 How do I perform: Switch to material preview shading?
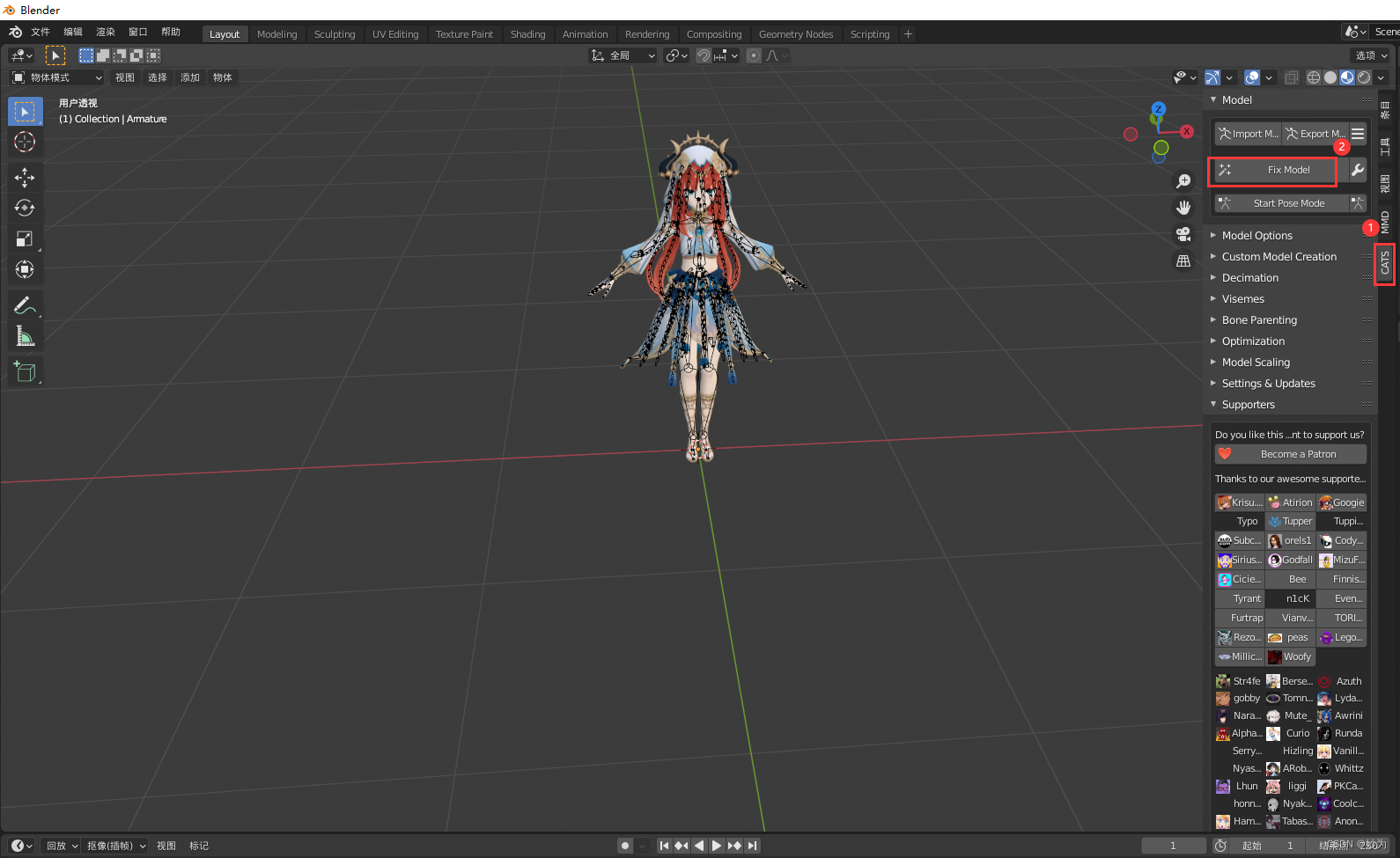coord(1347,77)
